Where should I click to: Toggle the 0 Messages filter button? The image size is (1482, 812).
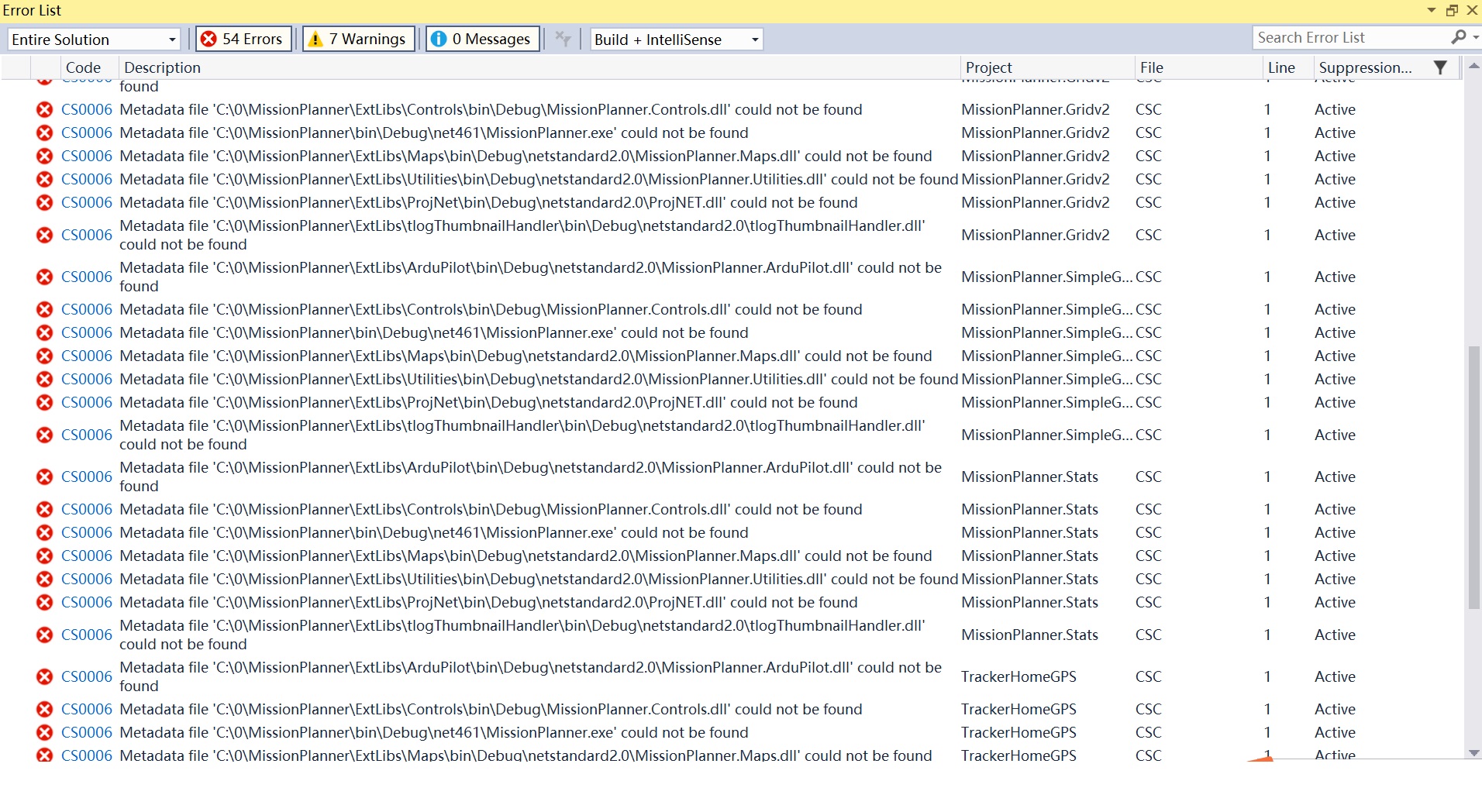click(x=482, y=39)
